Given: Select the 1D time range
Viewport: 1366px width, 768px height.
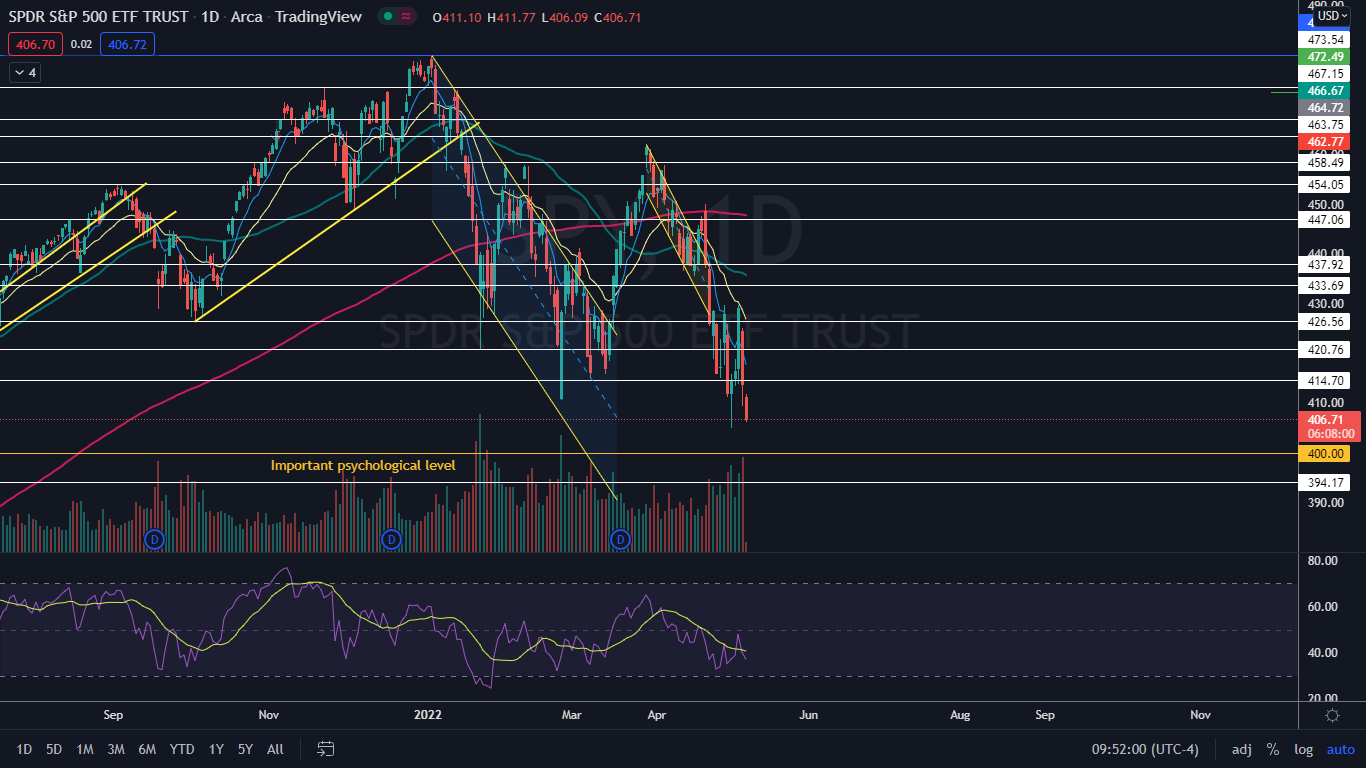Looking at the screenshot, I should 24,749.
